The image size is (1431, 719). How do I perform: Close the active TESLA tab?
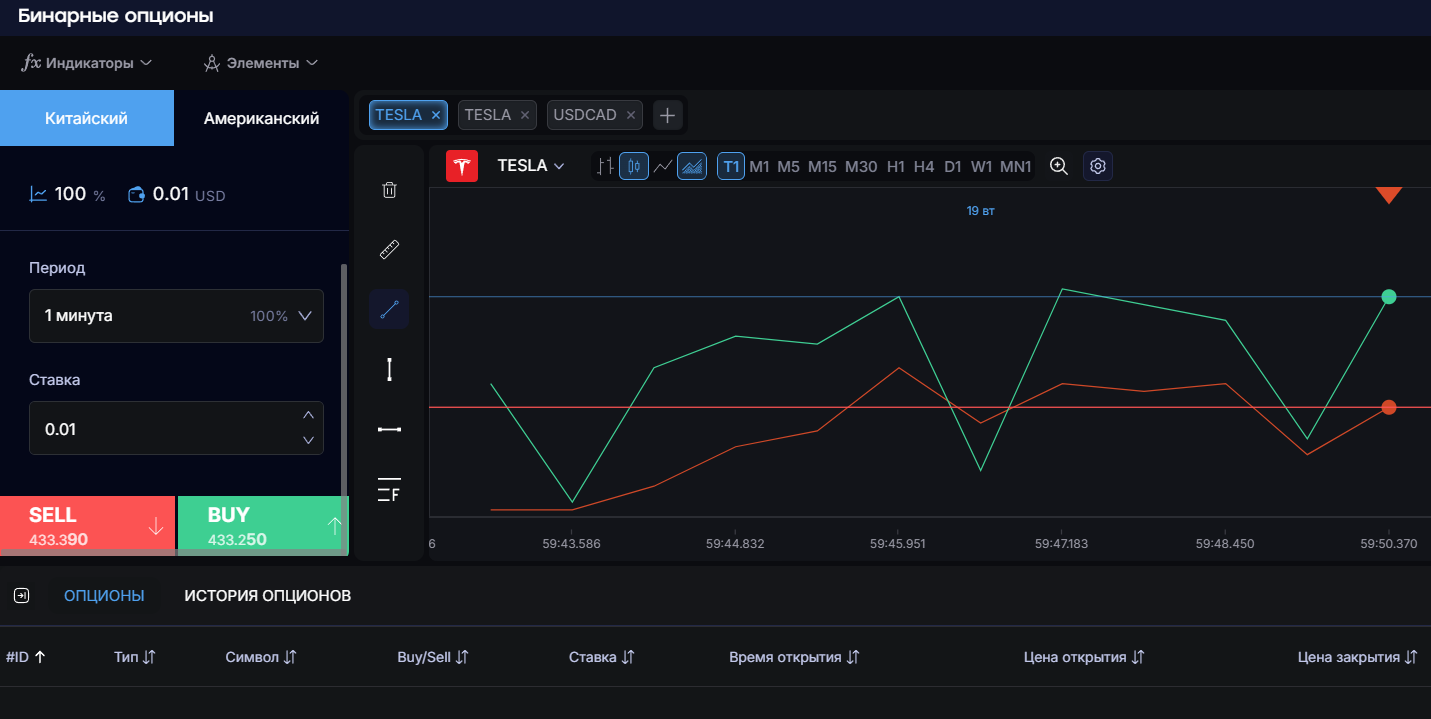click(x=436, y=115)
